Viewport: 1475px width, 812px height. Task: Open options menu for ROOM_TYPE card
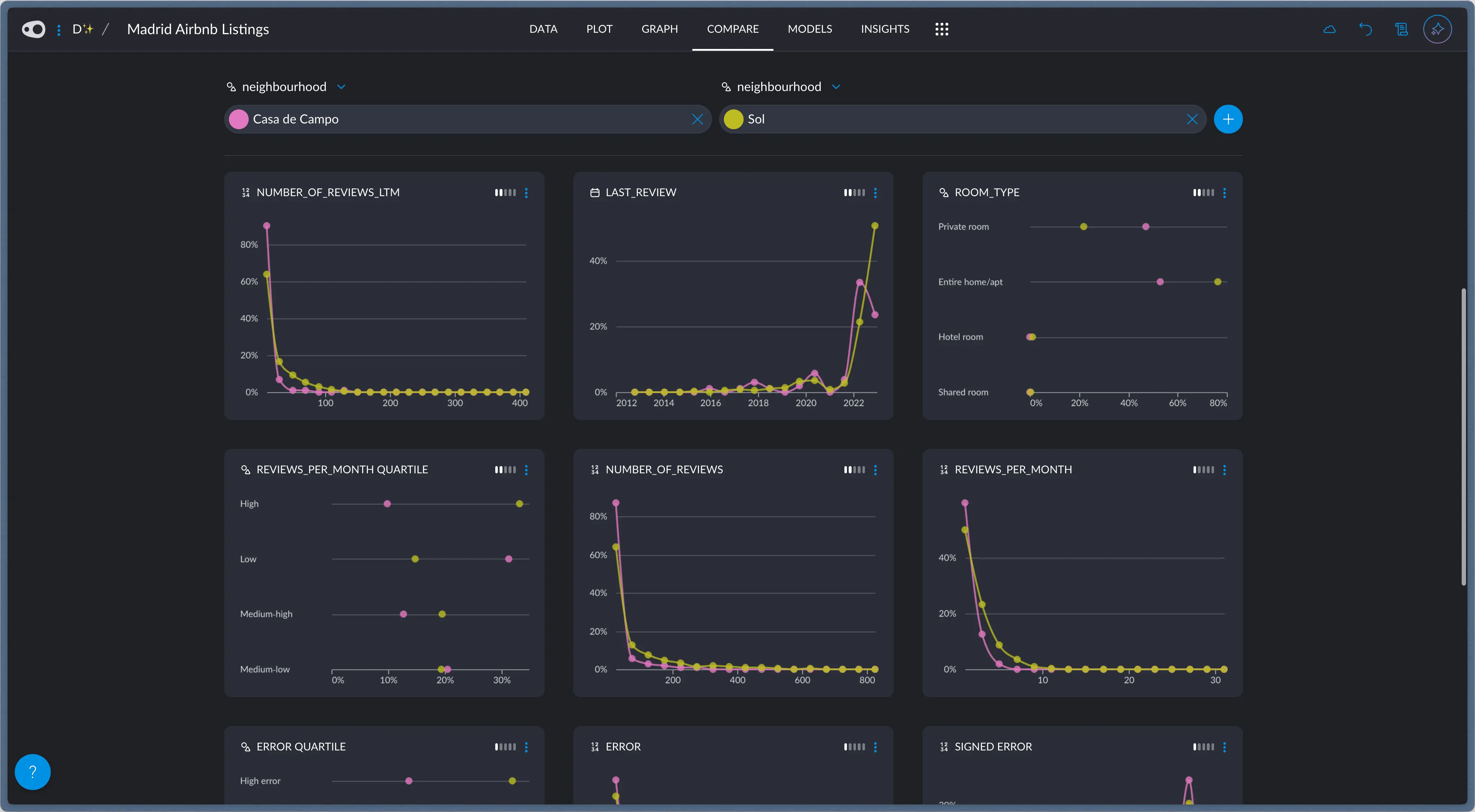[x=1225, y=193]
